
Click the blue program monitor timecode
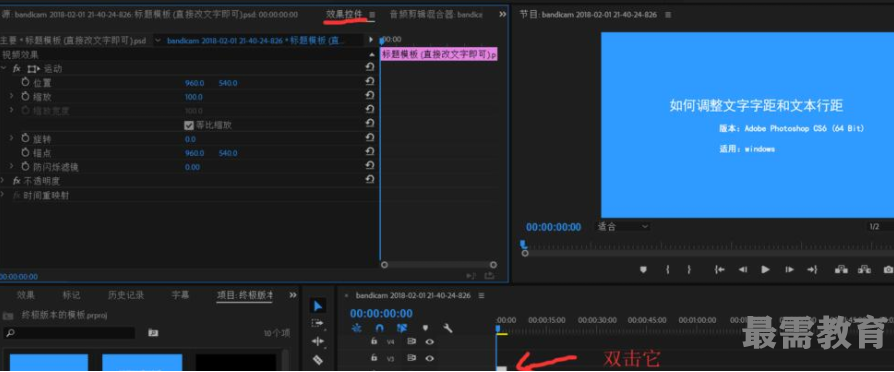pos(554,227)
